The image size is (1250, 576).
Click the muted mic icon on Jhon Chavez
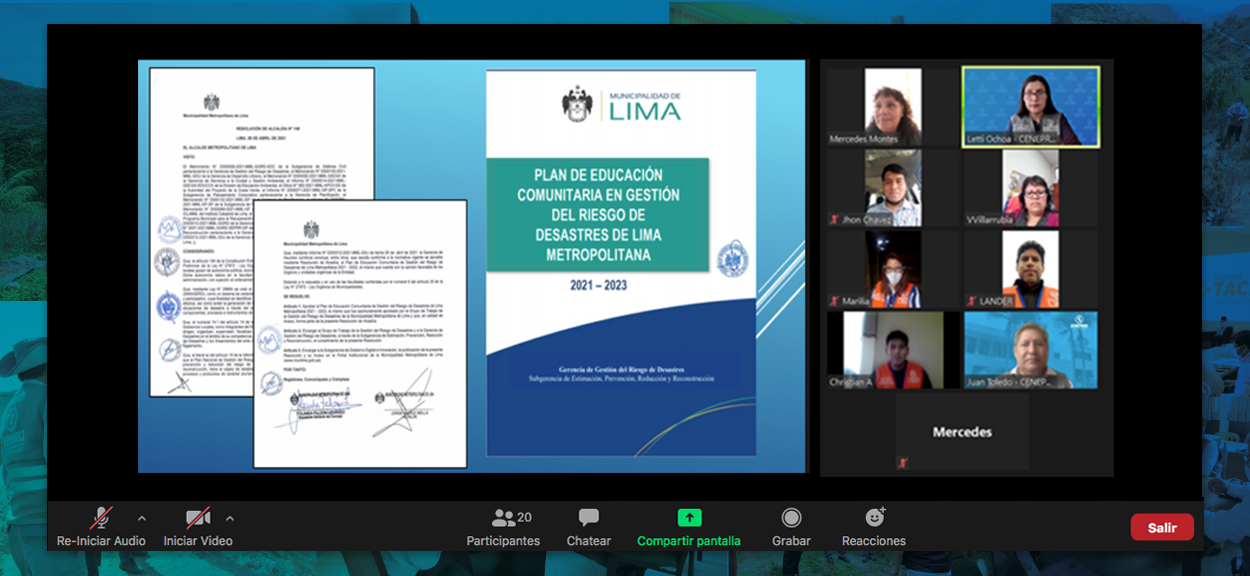click(x=835, y=219)
